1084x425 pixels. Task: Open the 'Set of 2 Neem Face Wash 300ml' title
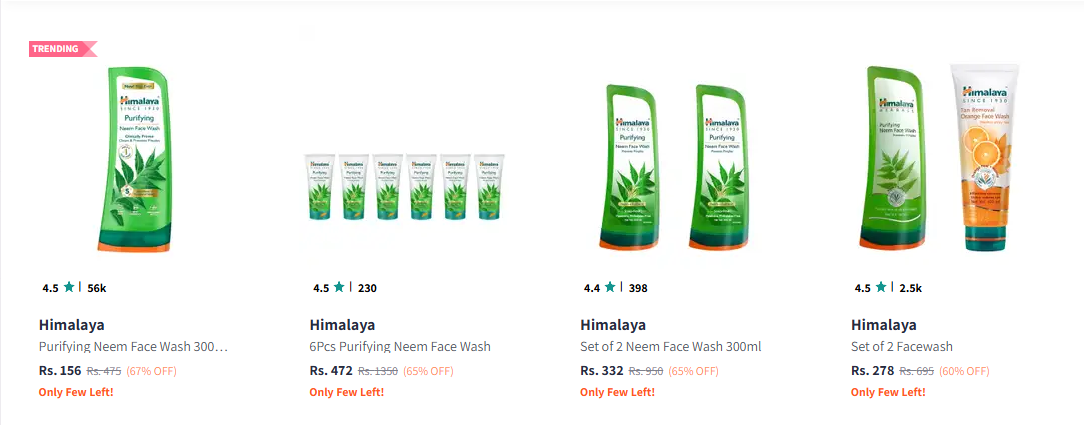(671, 346)
